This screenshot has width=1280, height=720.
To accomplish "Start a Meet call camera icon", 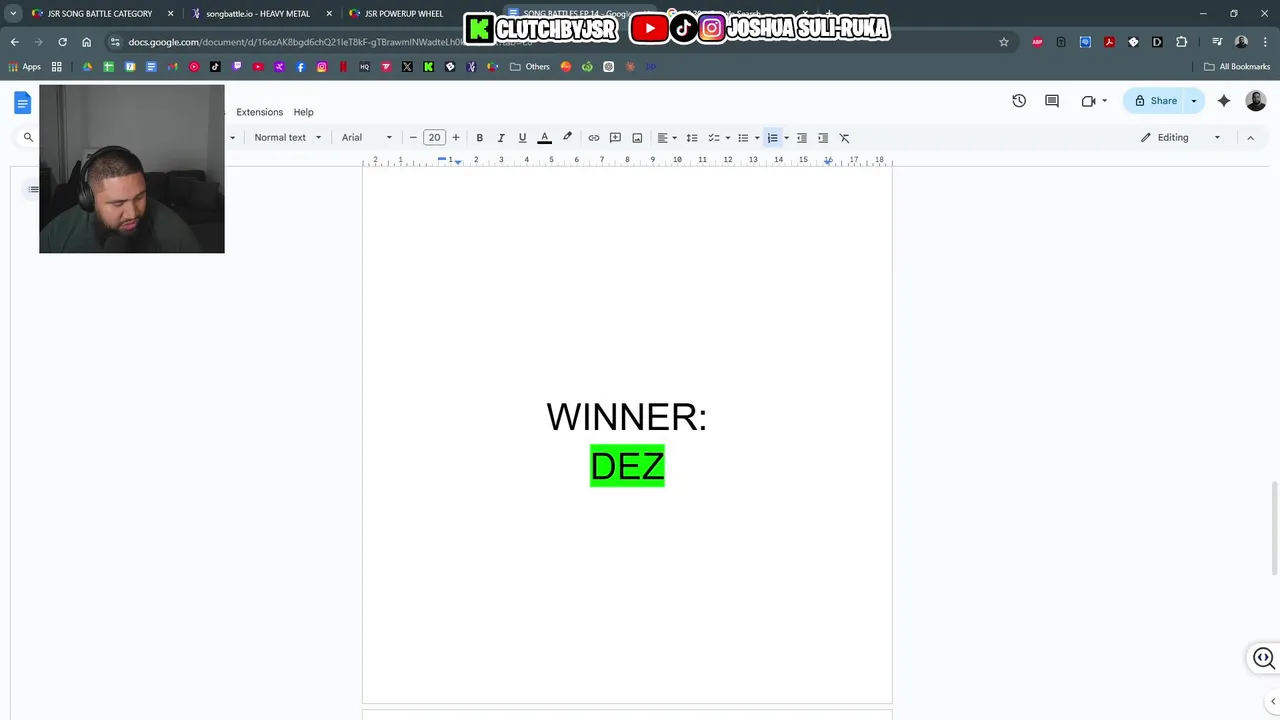I will click(x=1089, y=101).
